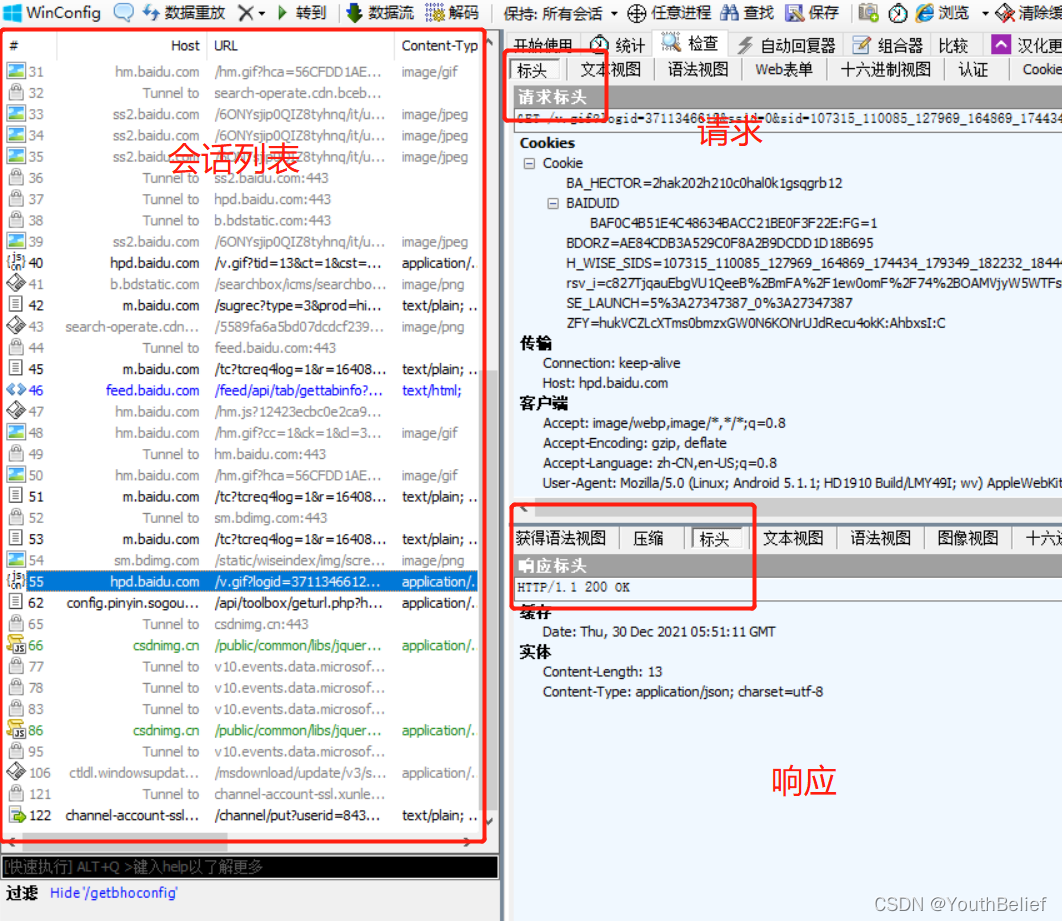The width and height of the screenshot is (1062, 921).
Task: Open the dropdown arrow next to 浏览
Action: pyautogui.click(x=985, y=13)
